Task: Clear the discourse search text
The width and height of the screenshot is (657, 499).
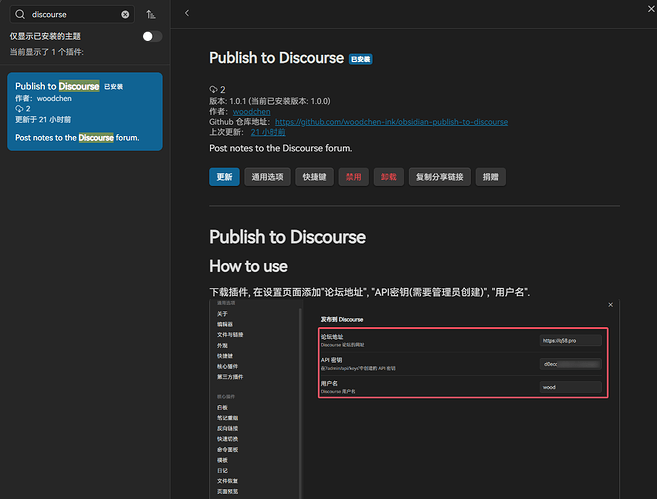Action: click(x=125, y=15)
